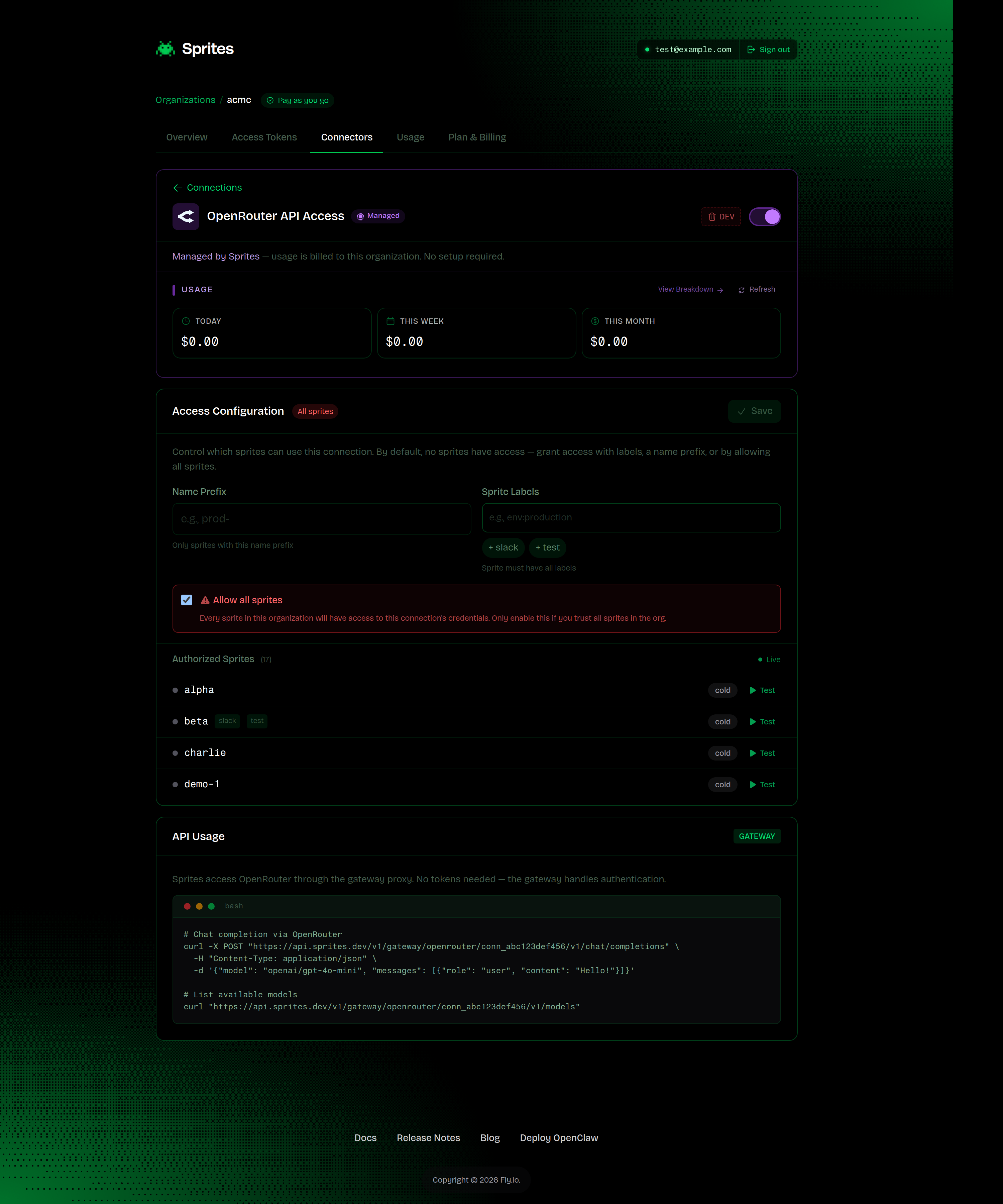The image size is (1003, 1204).
Task: Click the checkmark icon in Pay as you go badge
Action: pyautogui.click(x=270, y=100)
